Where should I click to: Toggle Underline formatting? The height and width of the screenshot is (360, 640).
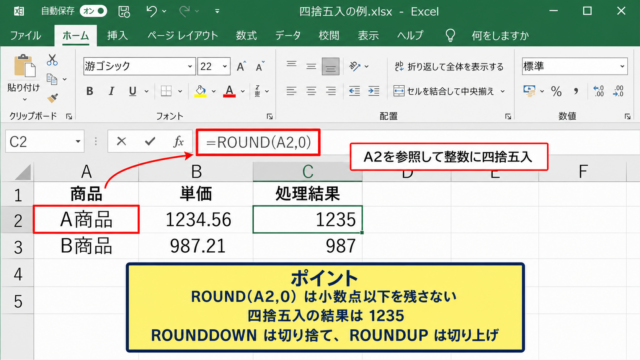click(132, 91)
